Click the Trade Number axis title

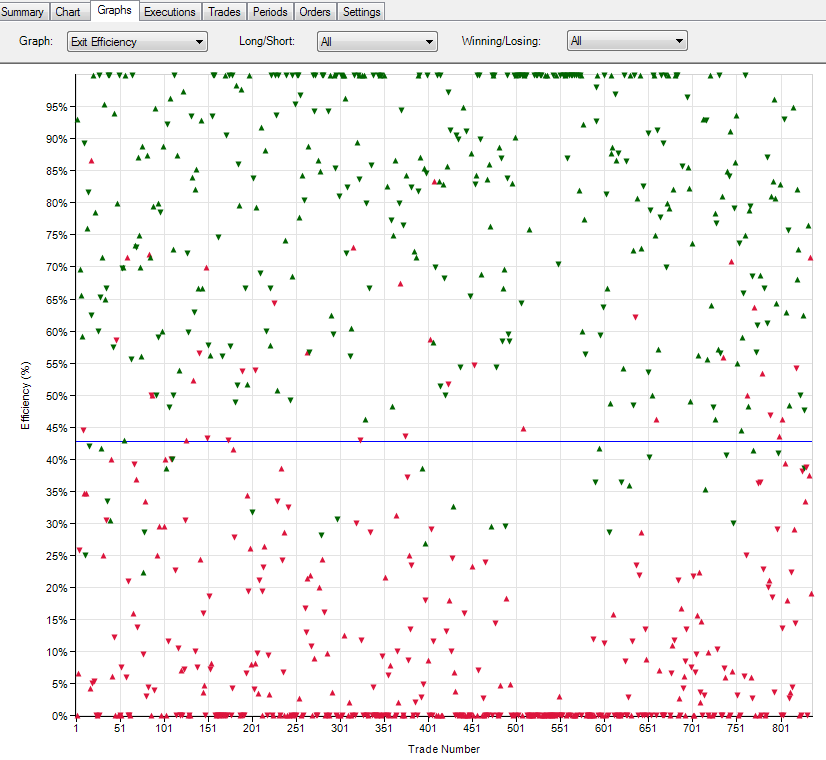(x=444, y=749)
